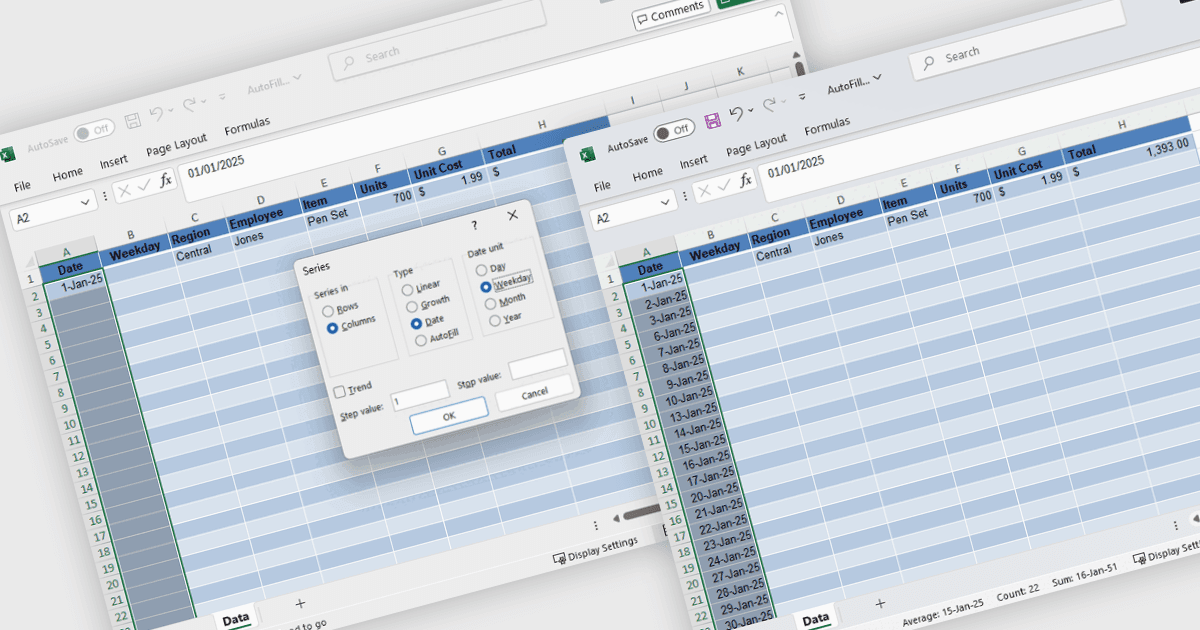
Task: Click Excel logo icon in left window
Action: 6,155
